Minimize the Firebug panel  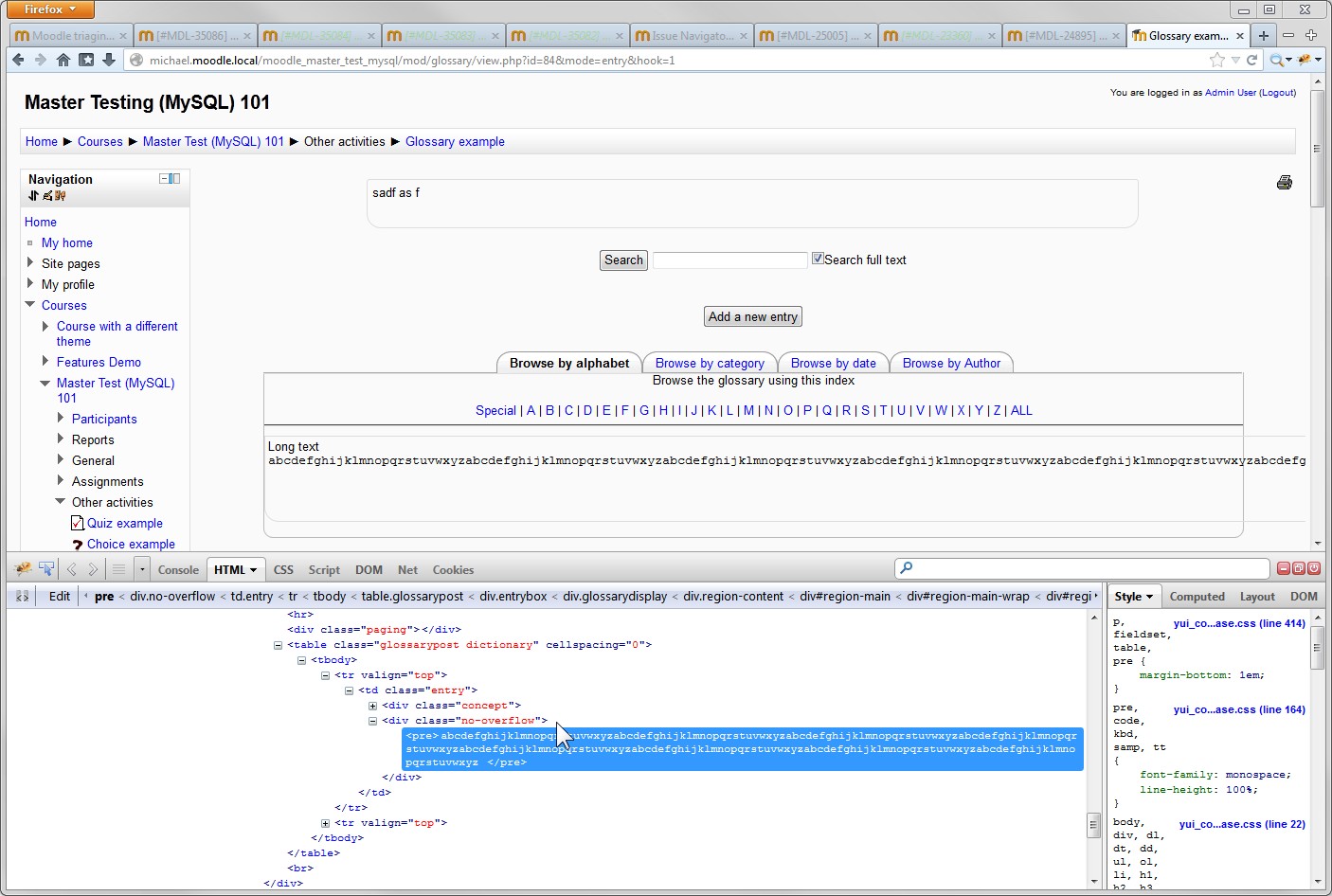pyautogui.click(x=1284, y=568)
